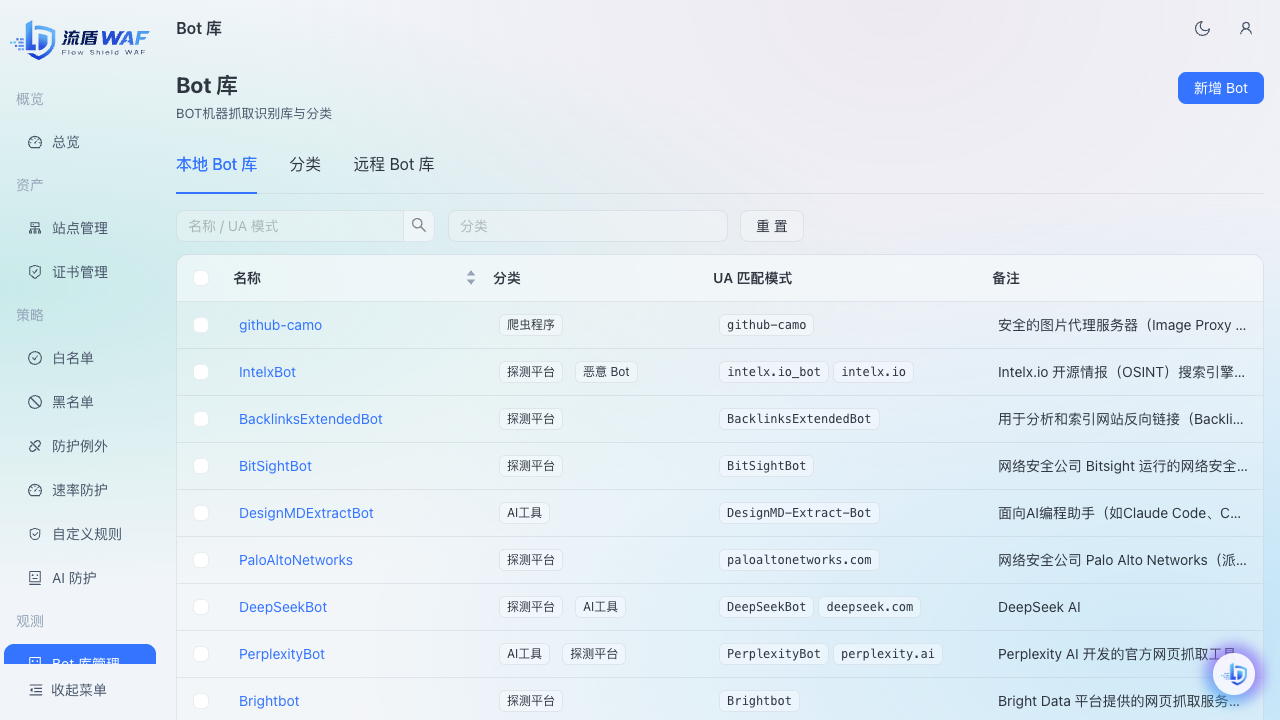Open 黑名单 in the sidebar
Viewport: 1280px width, 720px height.
pyautogui.click(x=80, y=402)
